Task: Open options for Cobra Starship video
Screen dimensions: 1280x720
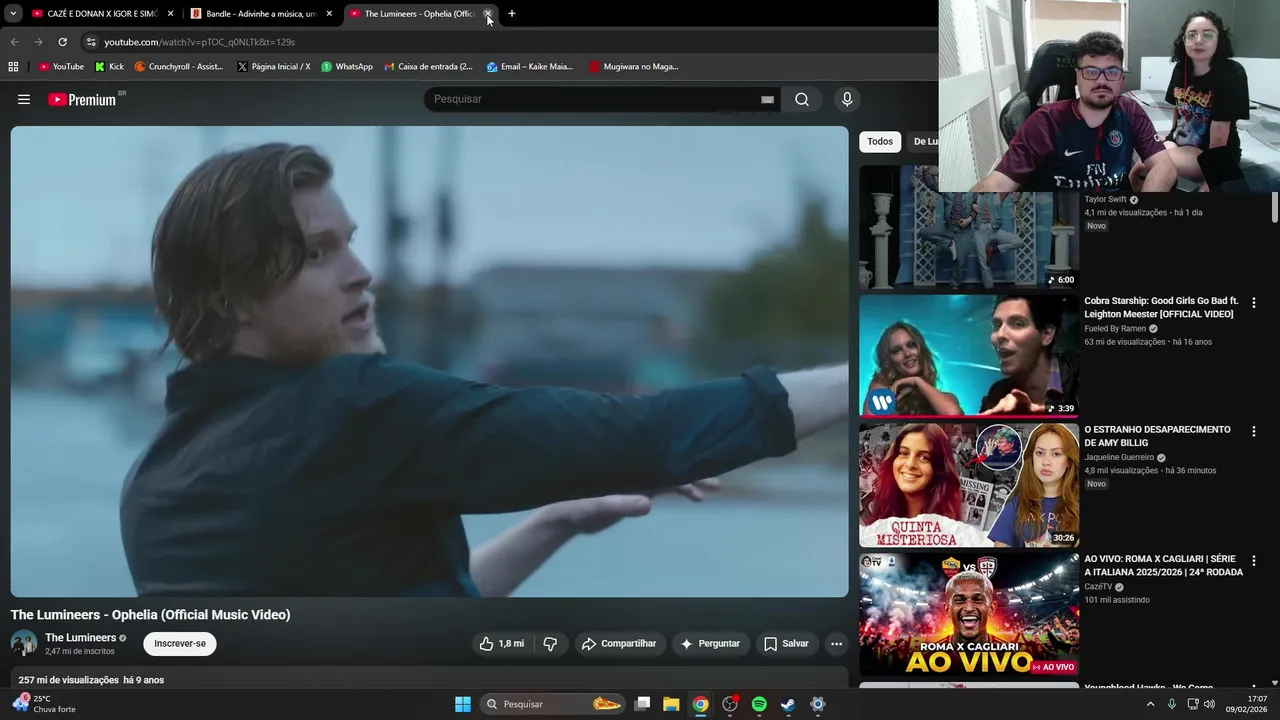Action: pos(1254,303)
